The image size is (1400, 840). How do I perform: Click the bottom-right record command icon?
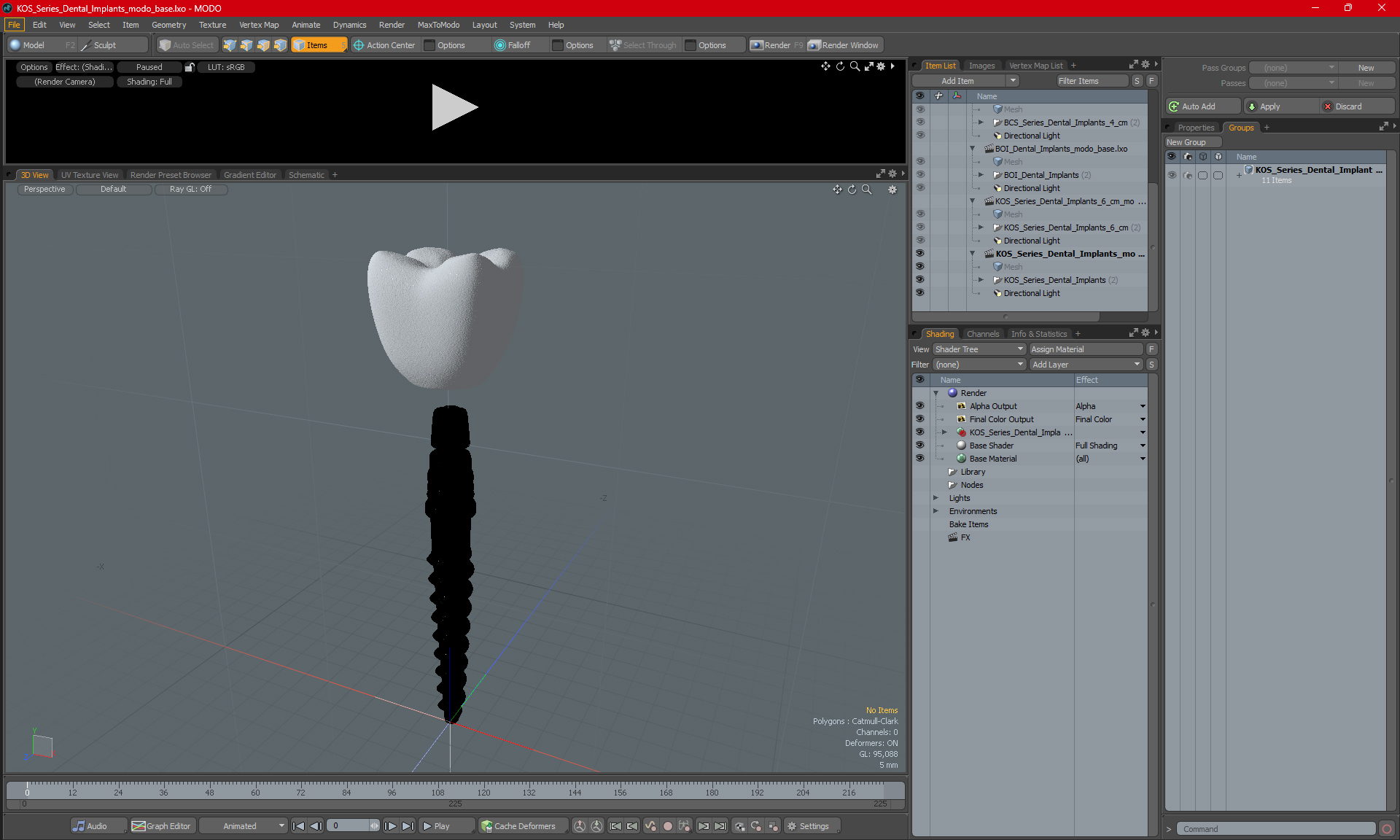pyautogui.click(x=1387, y=829)
